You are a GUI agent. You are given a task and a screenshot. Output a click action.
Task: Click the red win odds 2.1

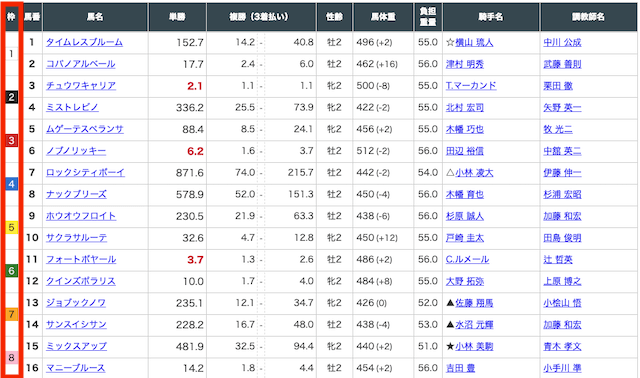[195, 86]
